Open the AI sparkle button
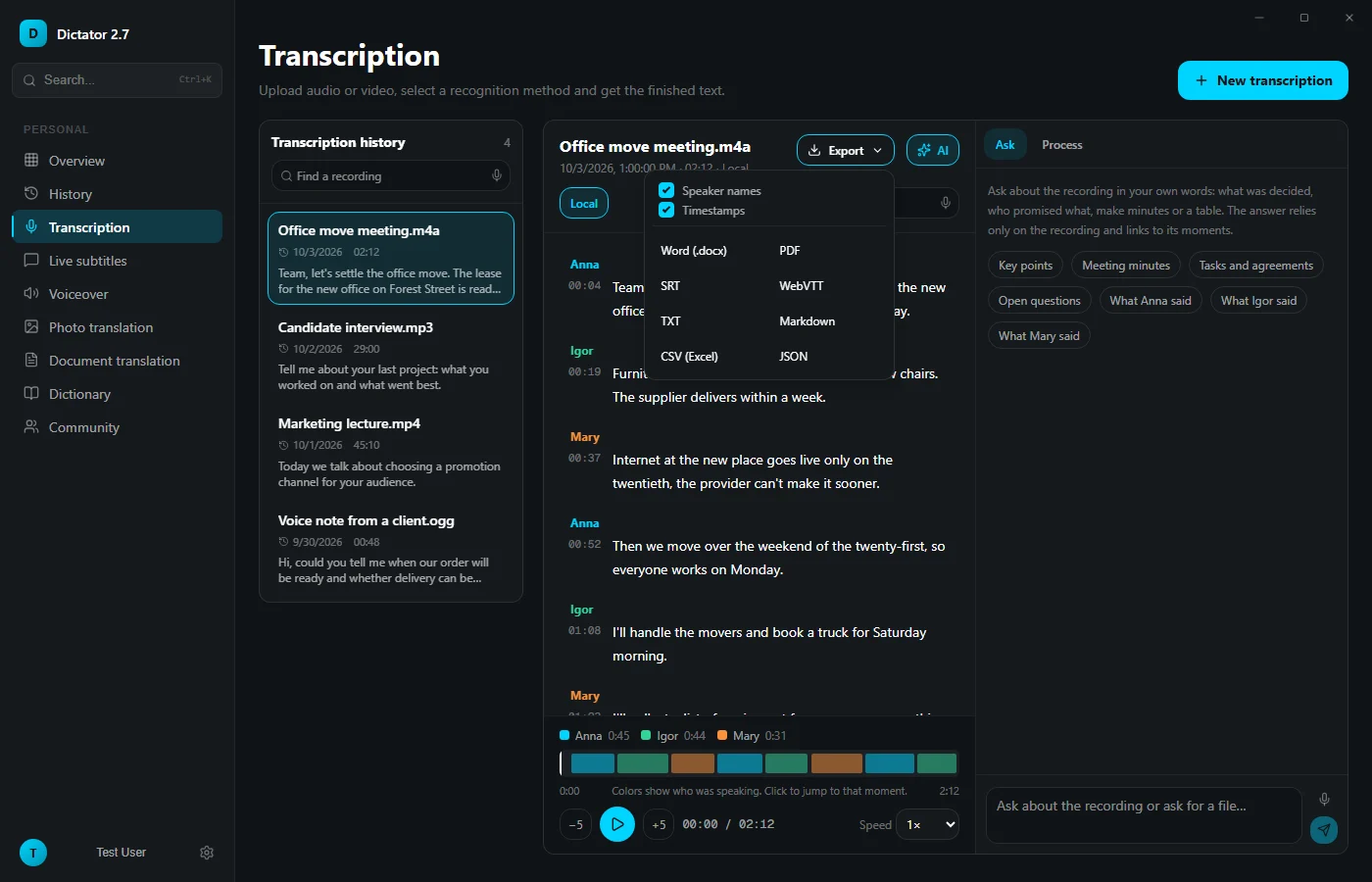The width and height of the screenshot is (1372, 882). tap(933, 150)
